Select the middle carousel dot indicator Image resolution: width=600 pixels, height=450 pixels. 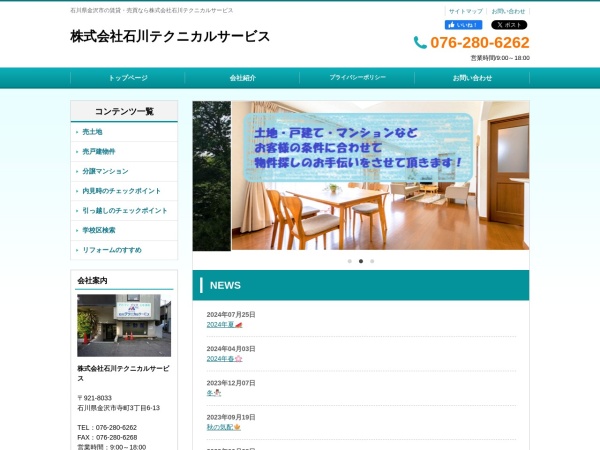pos(361,261)
